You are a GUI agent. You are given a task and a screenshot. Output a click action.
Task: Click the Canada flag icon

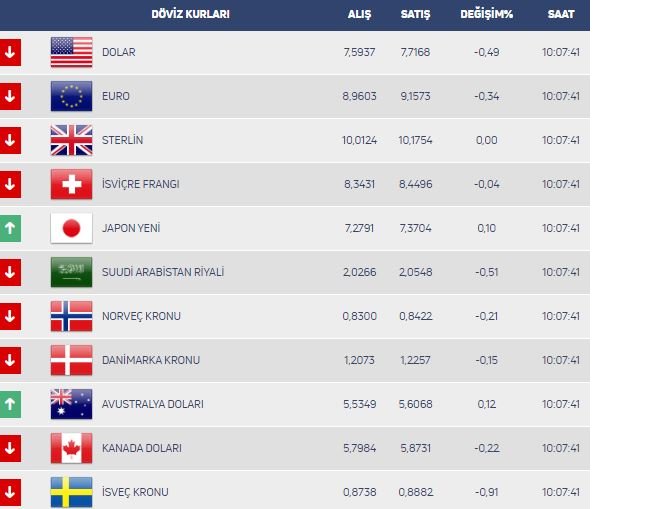point(71,448)
